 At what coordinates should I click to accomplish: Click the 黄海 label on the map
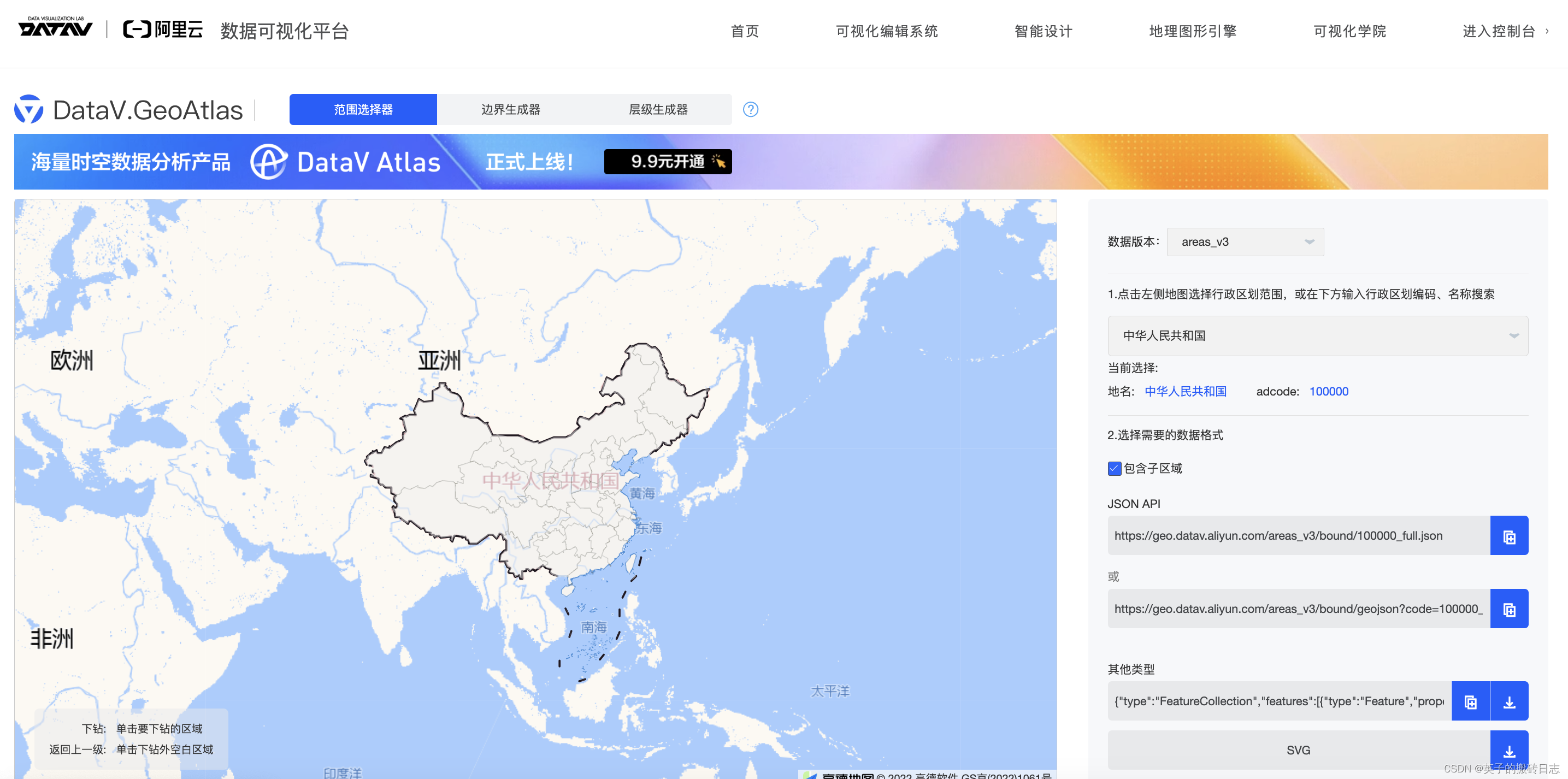(642, 494)
